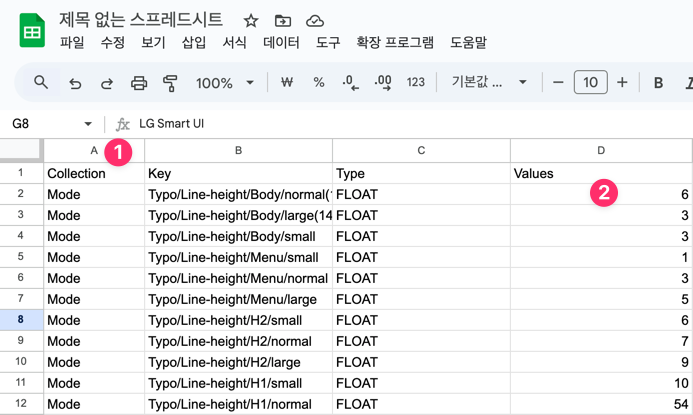Toggle bold formatting
Viewport: 693px width, 415px height.
658,83
